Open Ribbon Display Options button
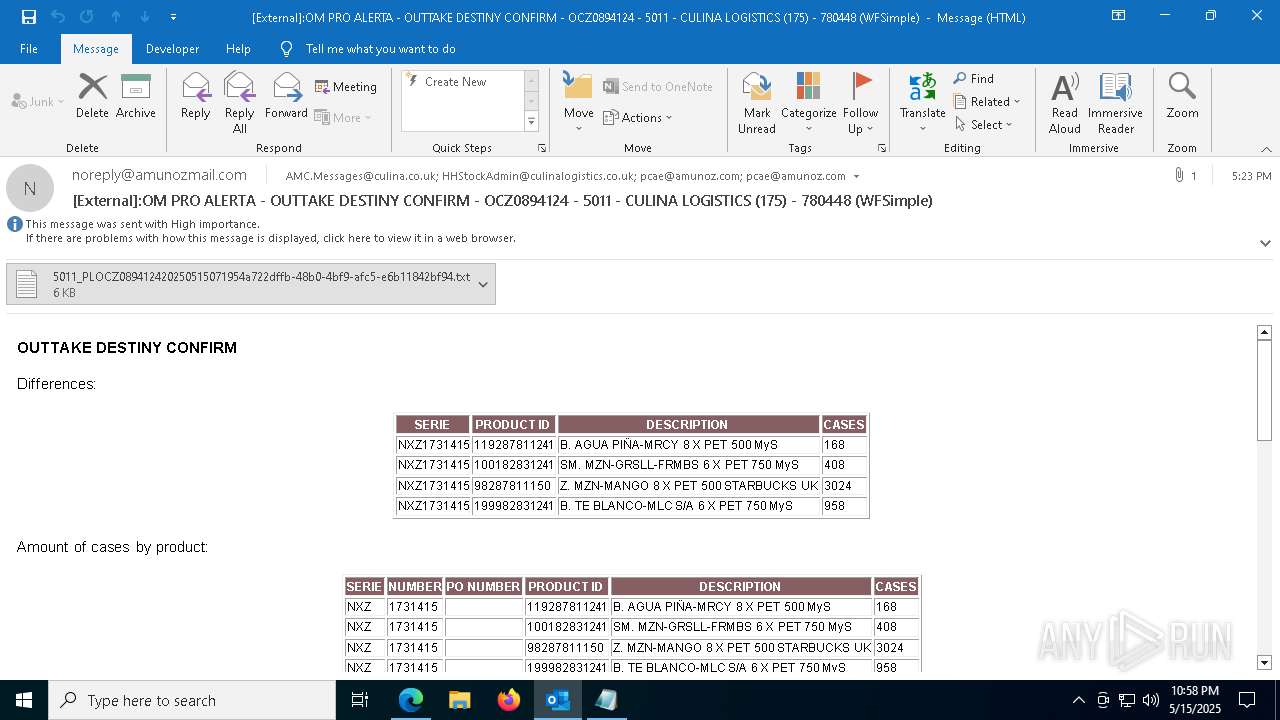This screenshot has width=1280, height=720. tap(1118, 16)
